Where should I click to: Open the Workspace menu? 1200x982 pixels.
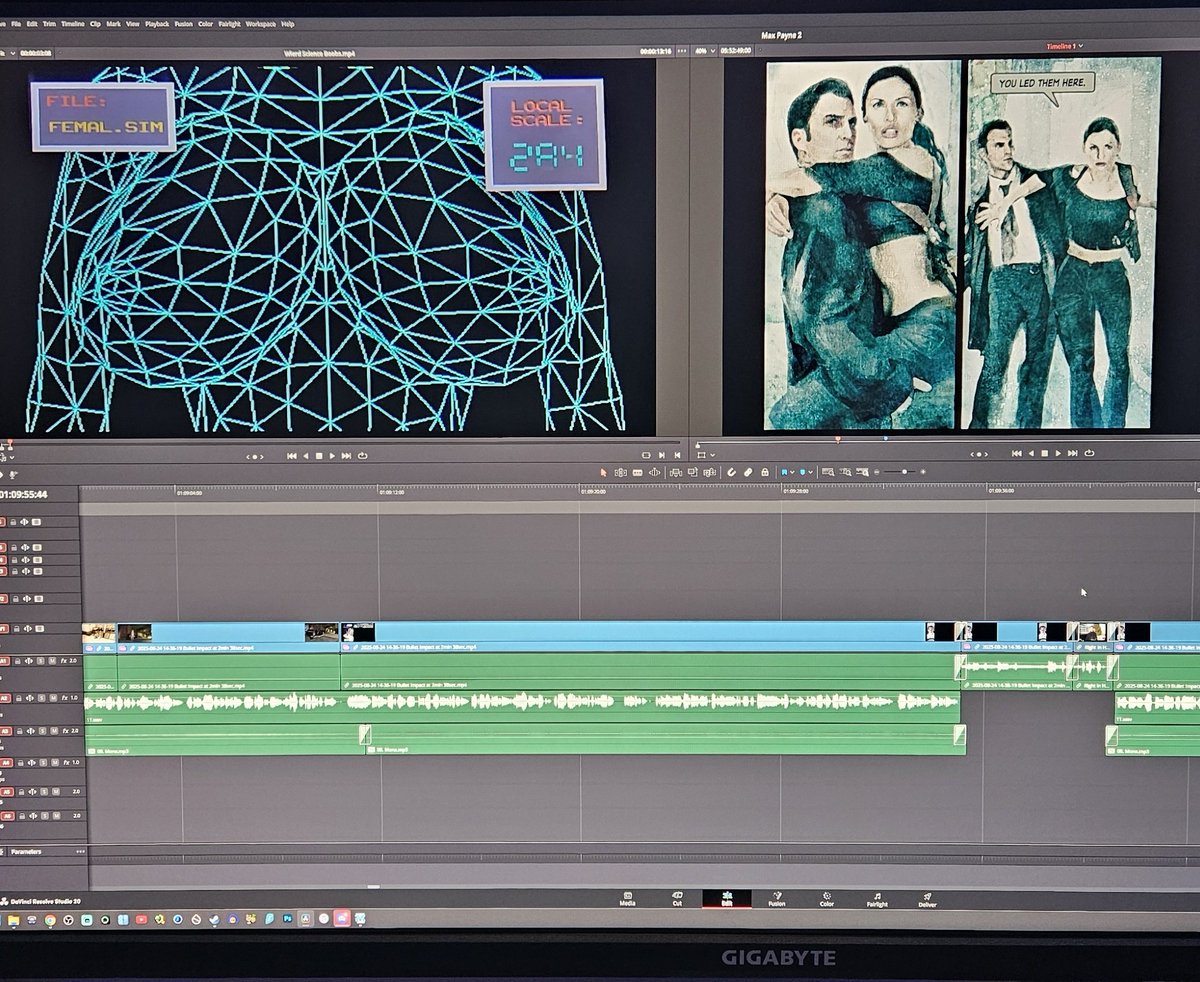click(261, 23)
